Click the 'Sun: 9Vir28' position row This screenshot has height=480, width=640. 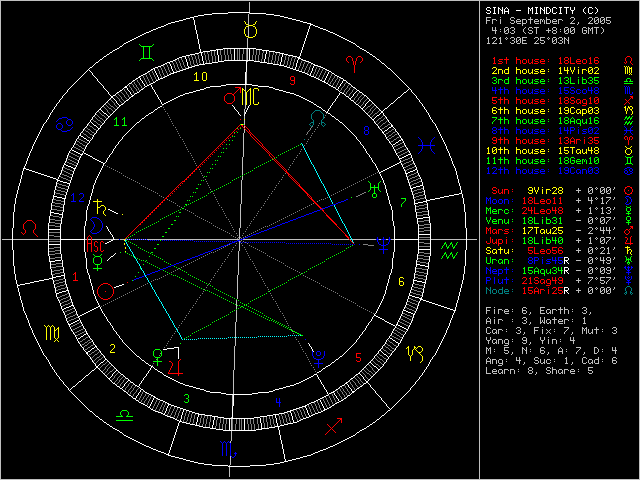coord(562,191)
